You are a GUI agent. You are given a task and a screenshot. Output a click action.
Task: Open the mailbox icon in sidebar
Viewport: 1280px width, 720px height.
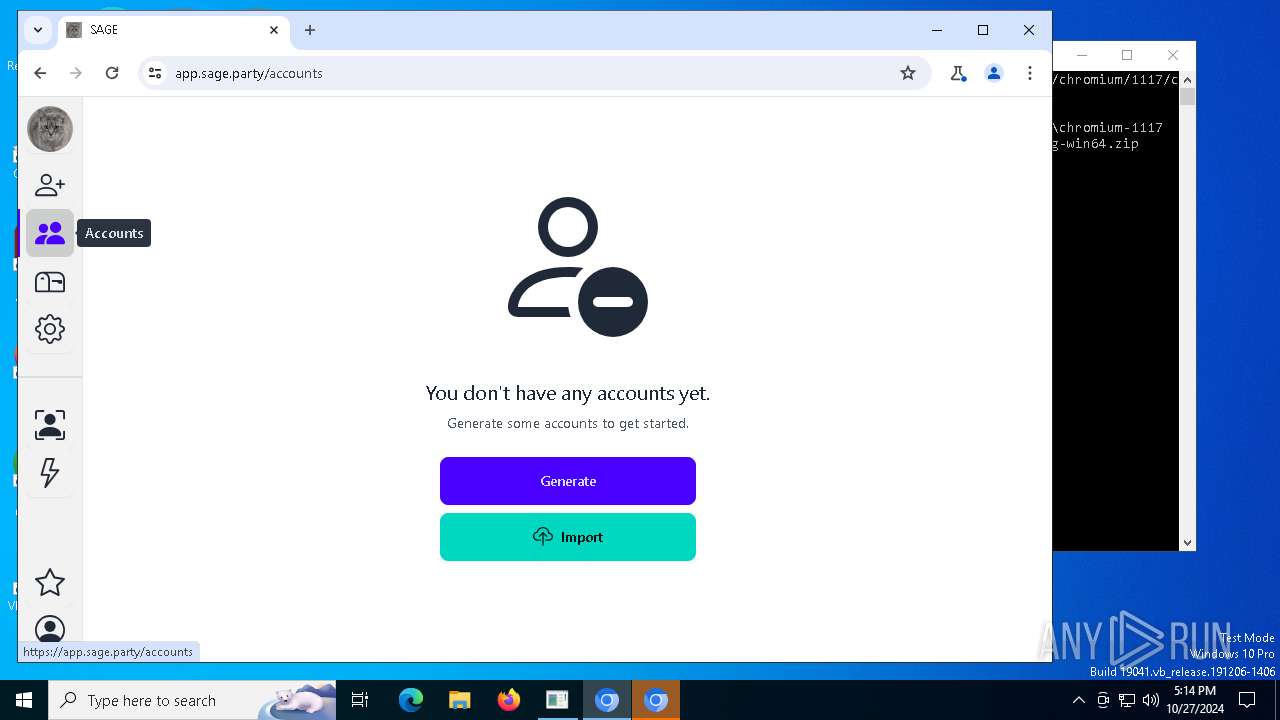pos(50,282)
